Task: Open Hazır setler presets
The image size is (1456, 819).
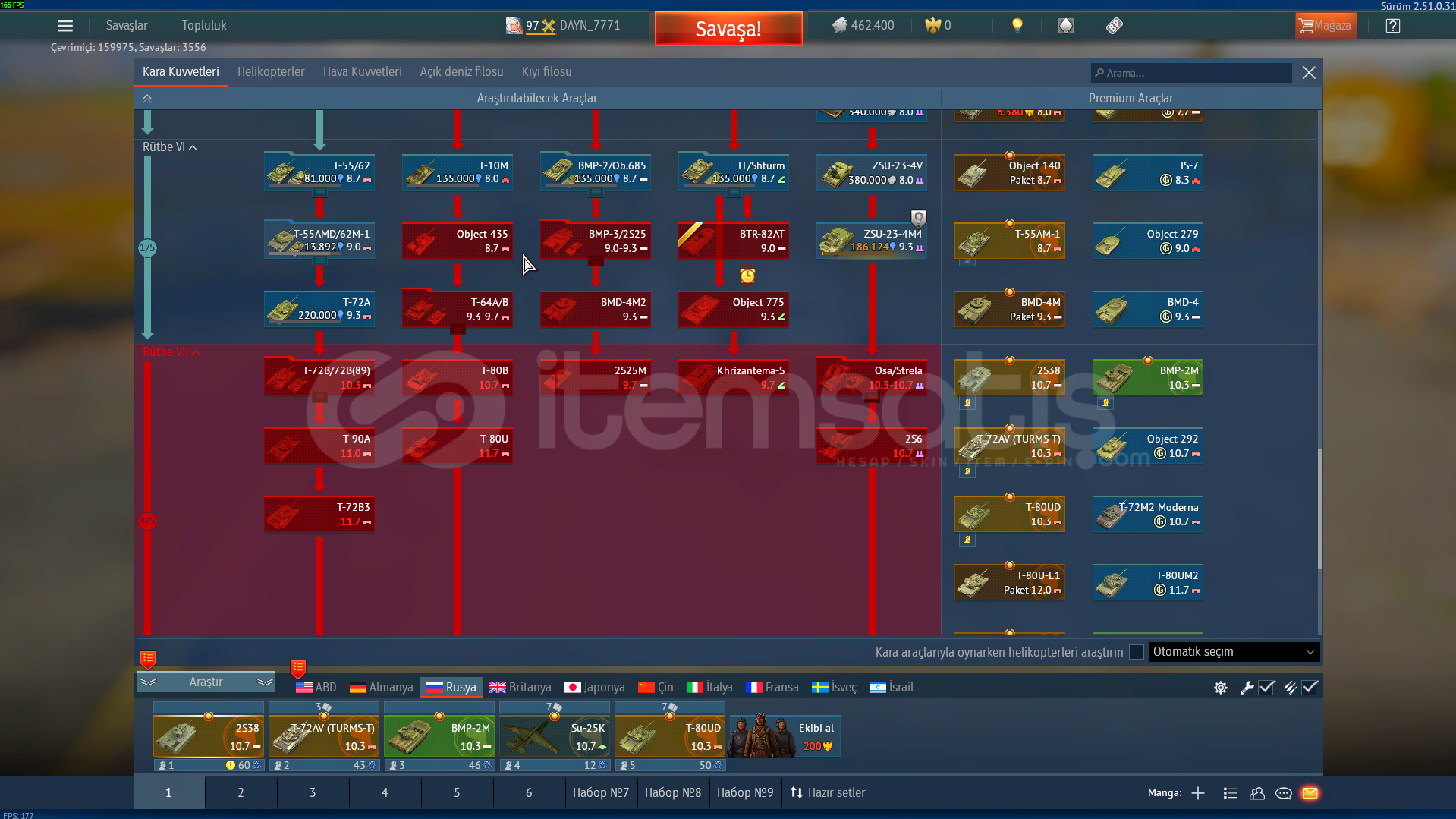Action: [x=828, y=793]
